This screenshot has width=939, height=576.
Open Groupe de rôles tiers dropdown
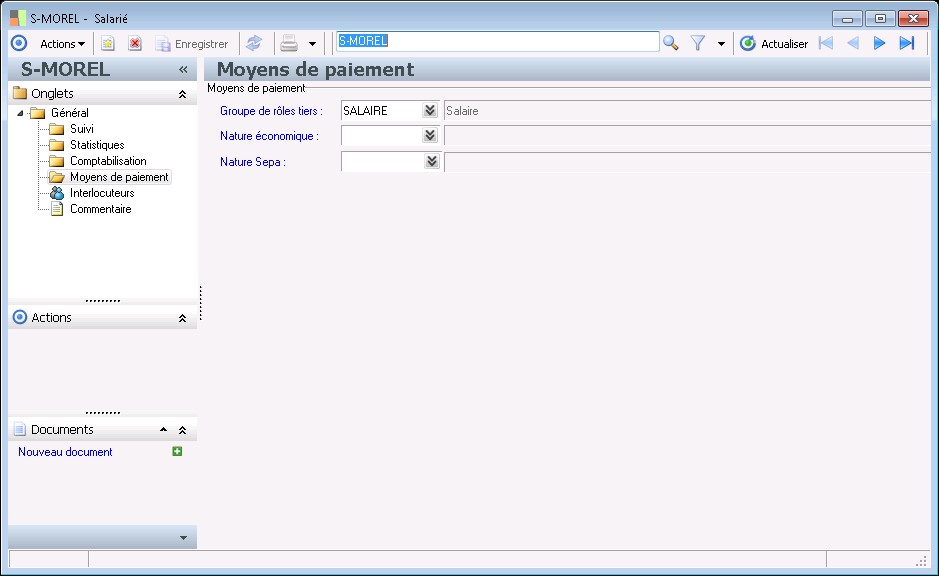tap(430, 110)
